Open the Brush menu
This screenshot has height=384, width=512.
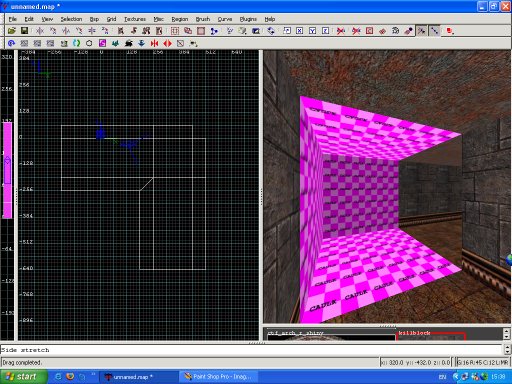coord(203,19)
